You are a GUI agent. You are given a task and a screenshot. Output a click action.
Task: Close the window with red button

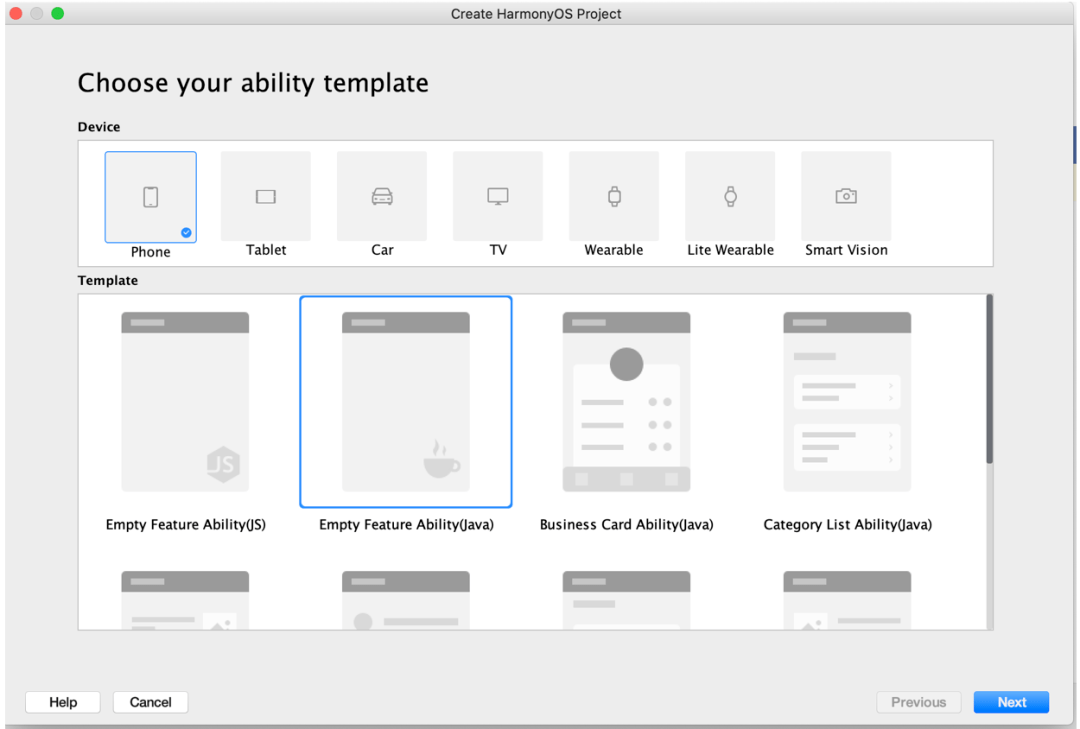[x=16, y=13]
